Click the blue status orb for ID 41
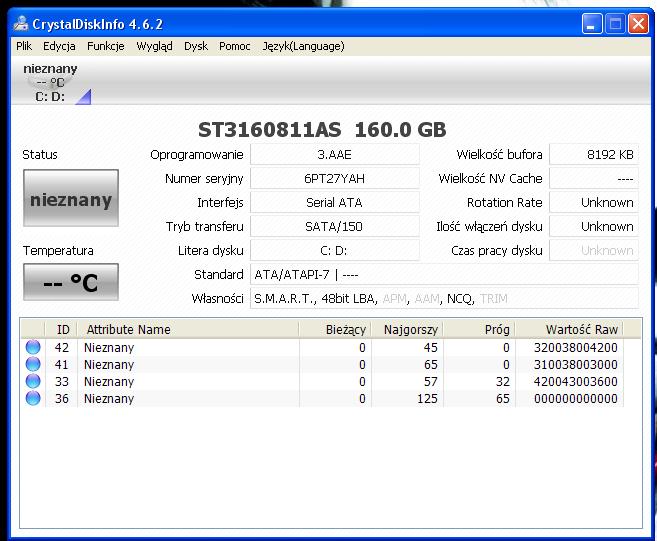This screenshot has height=541, width=657. [33, 364]
